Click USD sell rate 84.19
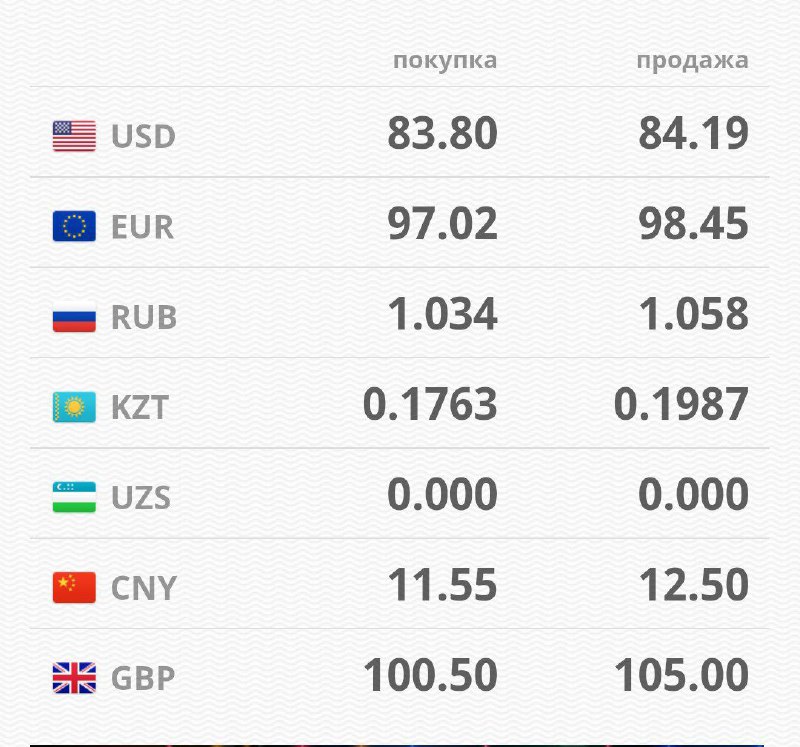This screenshot has width=800, height=747. tap(693, 134)
